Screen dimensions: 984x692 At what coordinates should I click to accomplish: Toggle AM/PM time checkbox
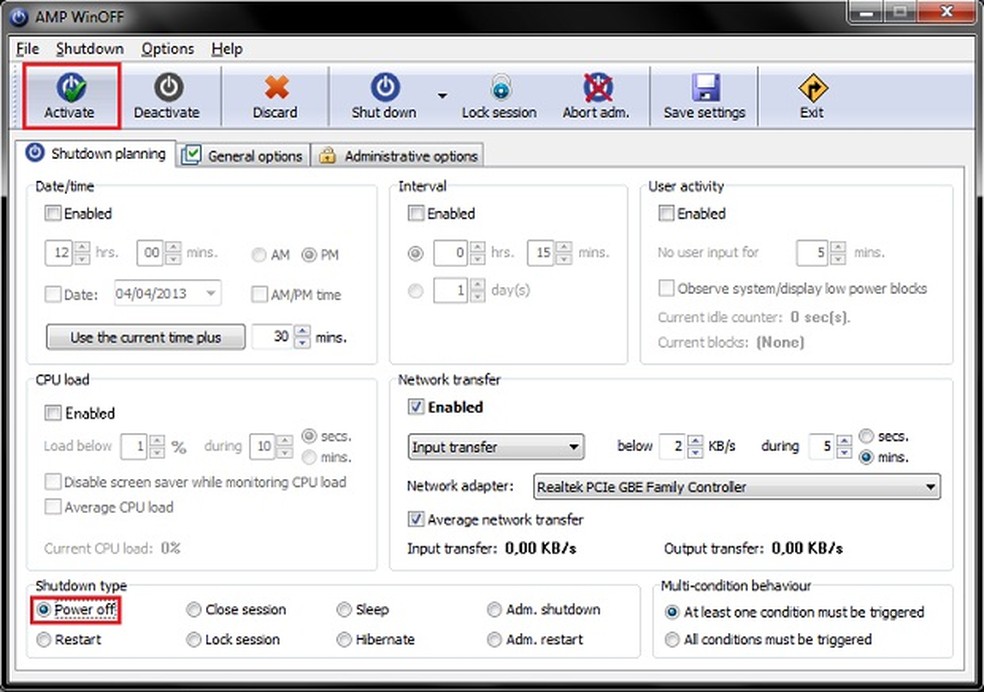tap(259, 294)
